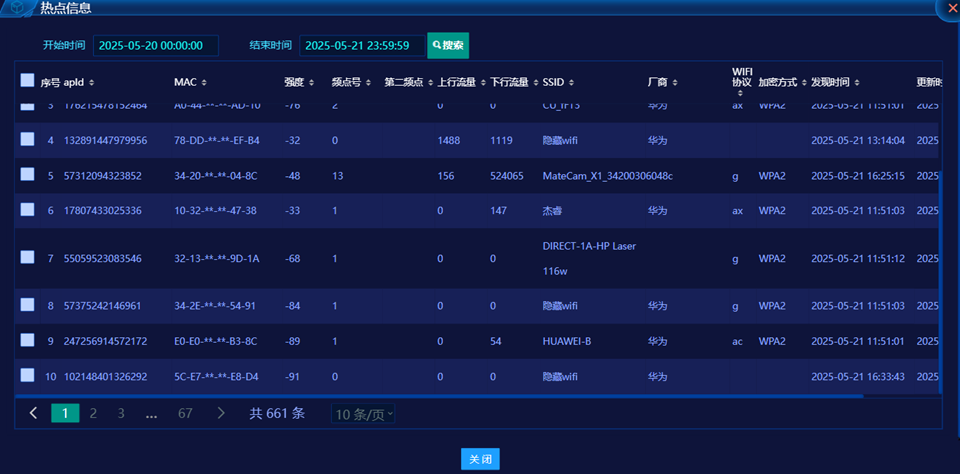The height and width of the screenshot is (474, 960).
Task: Open the 开始时间 date picker field
Action: click(156, 45)
